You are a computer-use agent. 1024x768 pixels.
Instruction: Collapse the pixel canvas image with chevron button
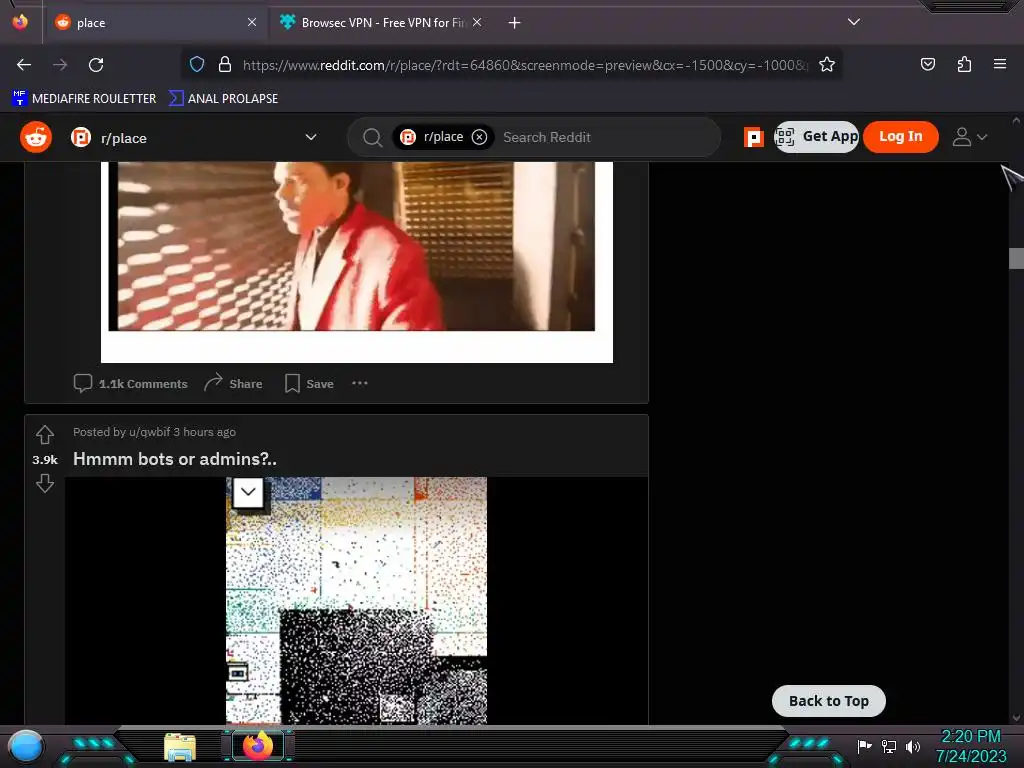coord(248,492)
